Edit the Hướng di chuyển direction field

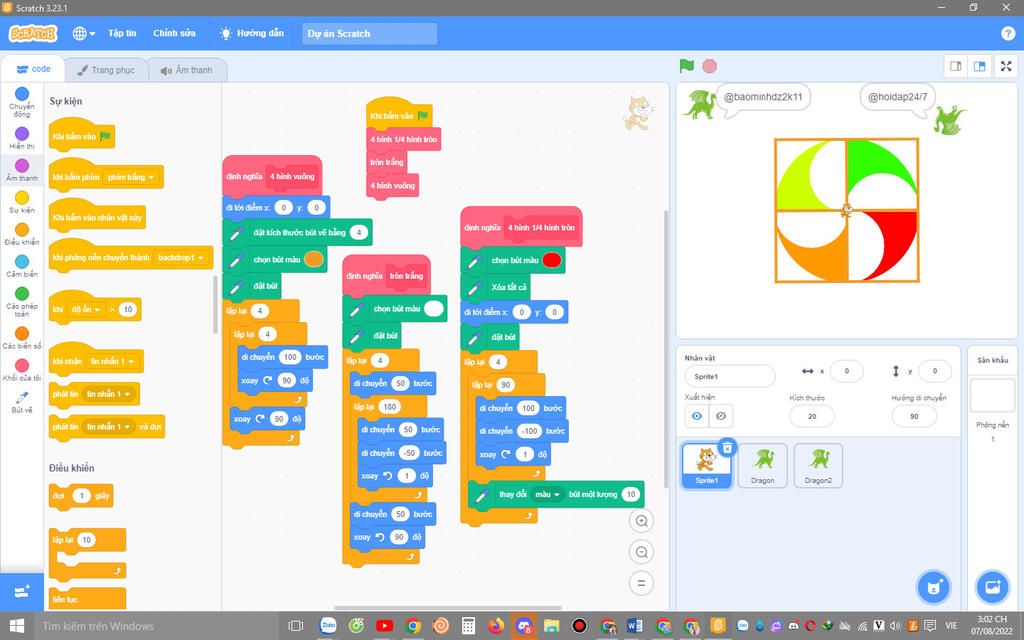914,416
